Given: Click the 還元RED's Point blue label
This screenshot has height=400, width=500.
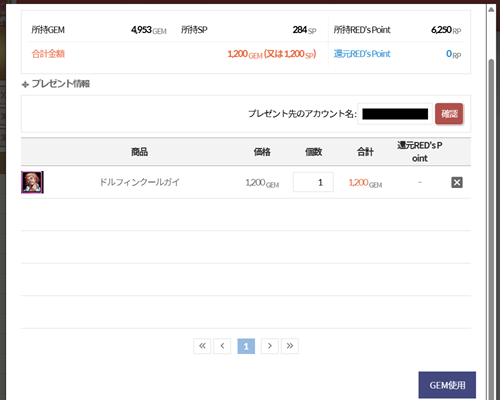Looking at the screenshot, I should point(362,54).
